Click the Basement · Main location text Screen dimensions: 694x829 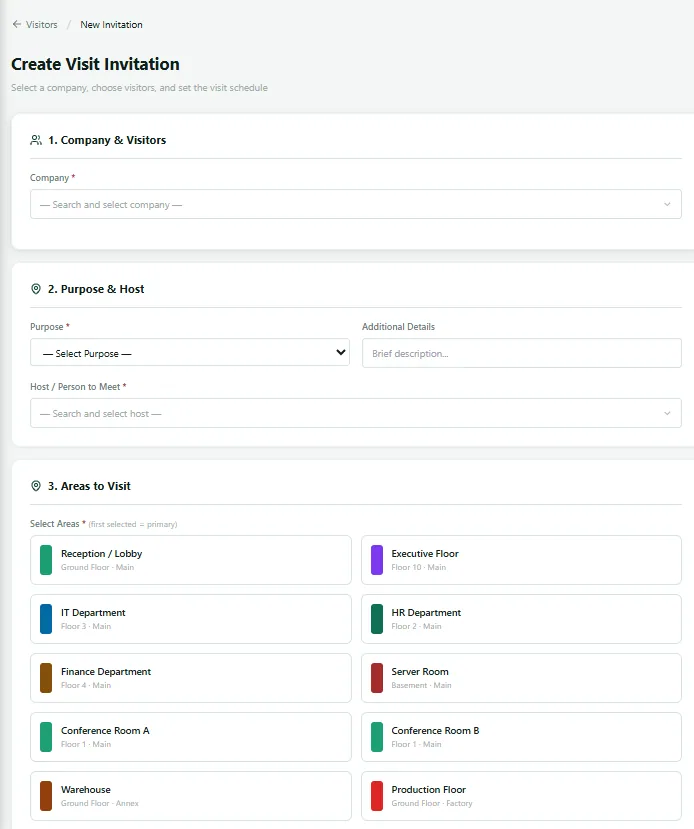coord(421,685)
